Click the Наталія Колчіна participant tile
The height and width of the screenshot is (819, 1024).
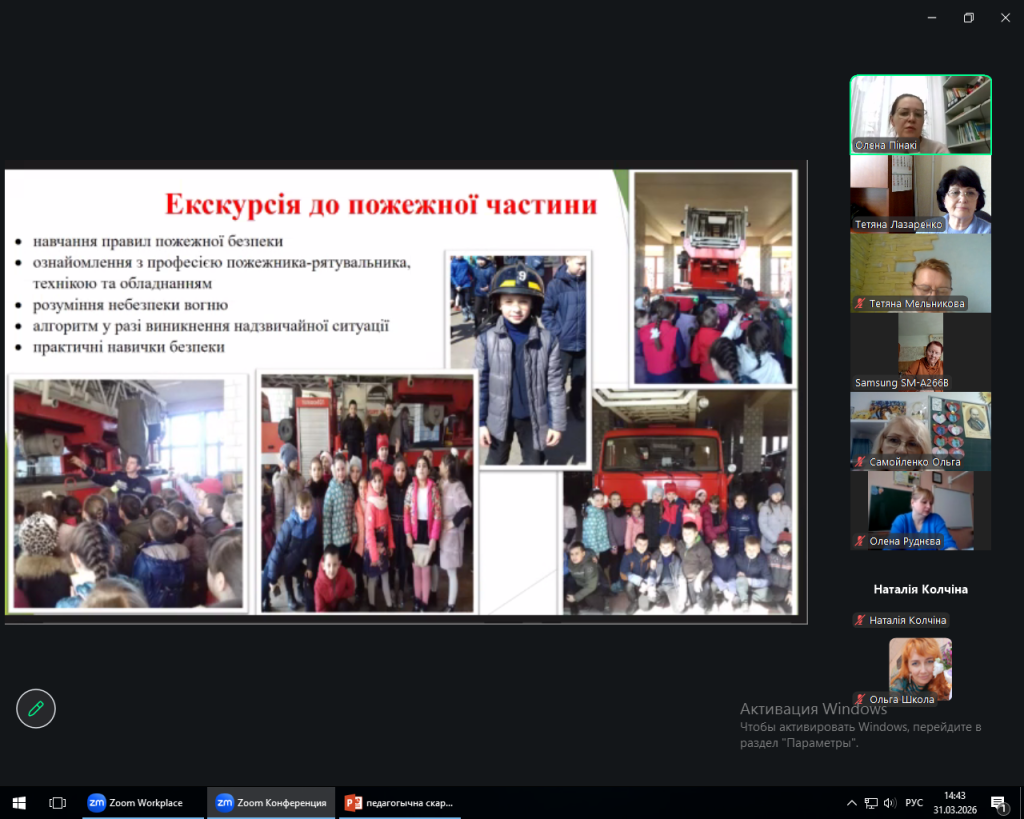pos(920,590)
